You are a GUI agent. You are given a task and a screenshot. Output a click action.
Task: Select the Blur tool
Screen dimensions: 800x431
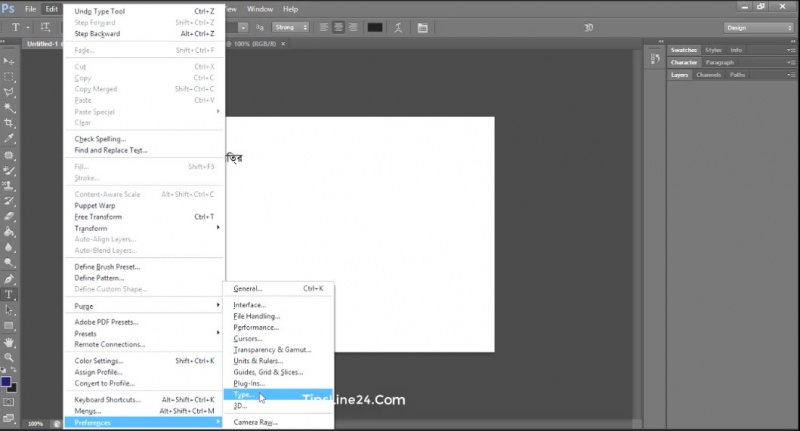point(9,247)
